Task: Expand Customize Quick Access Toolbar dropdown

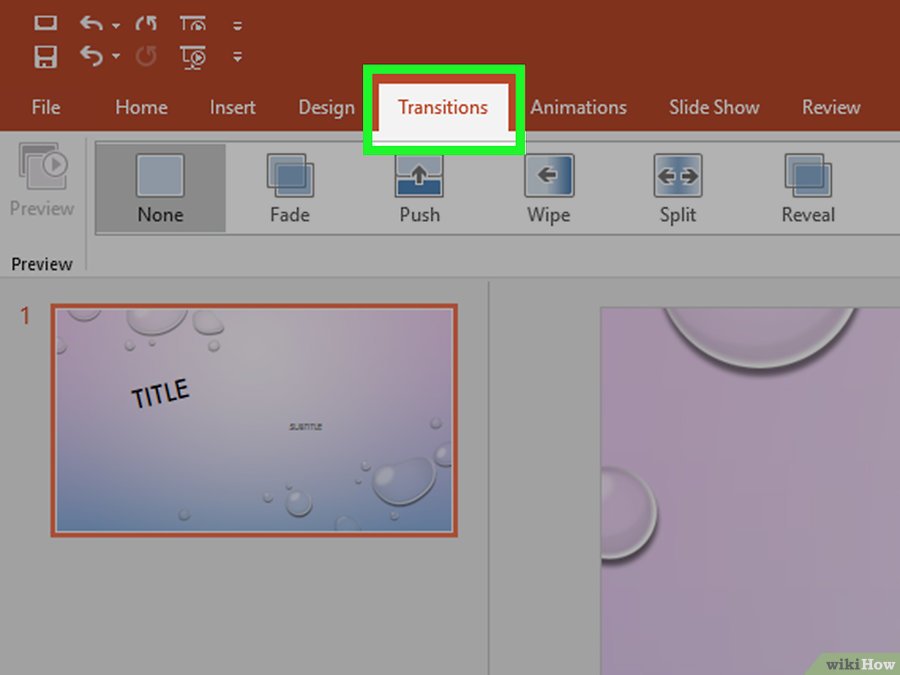Action: [x=237, y=57]
